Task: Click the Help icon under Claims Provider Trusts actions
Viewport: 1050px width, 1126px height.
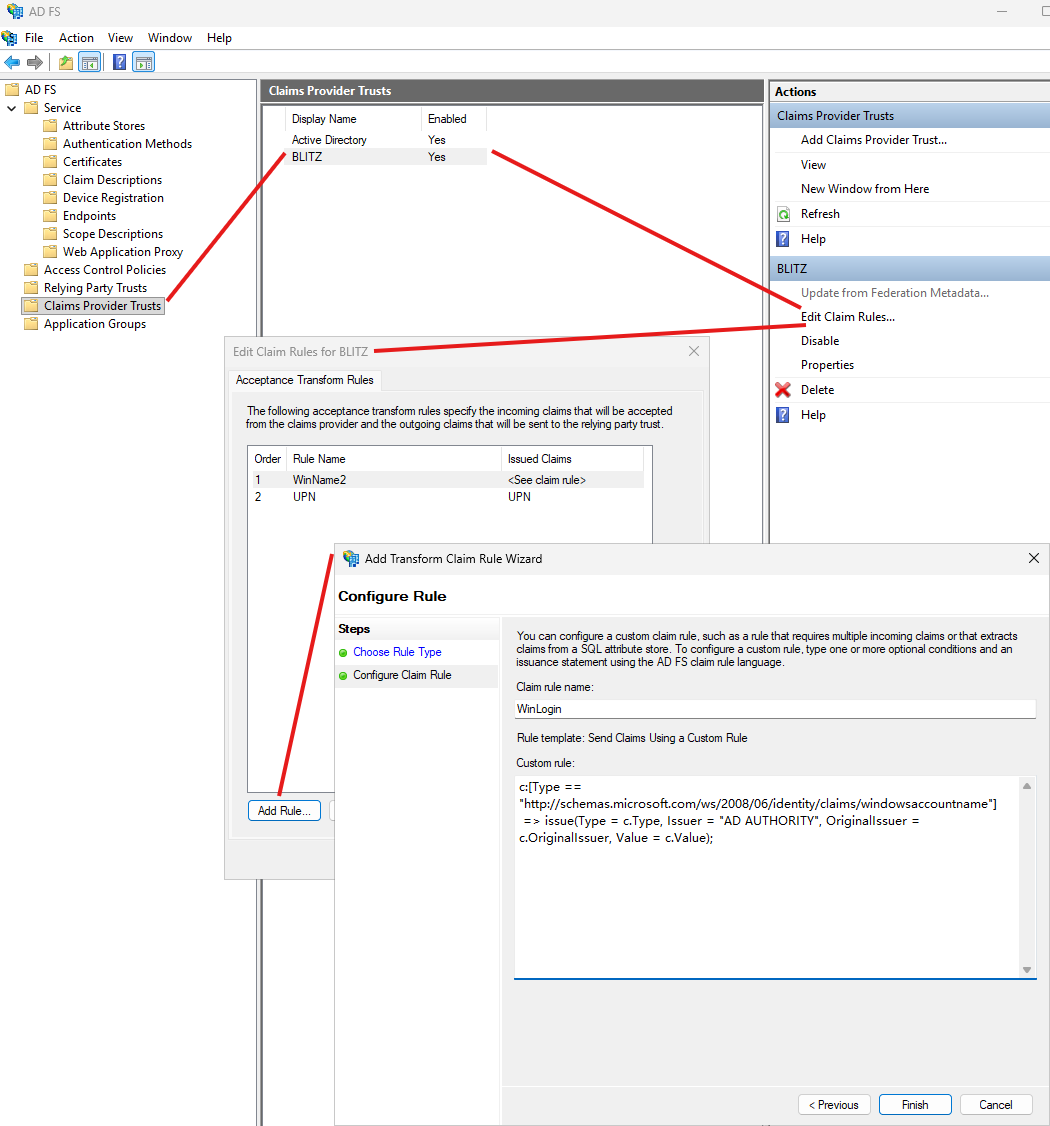Action: point(783,239)
